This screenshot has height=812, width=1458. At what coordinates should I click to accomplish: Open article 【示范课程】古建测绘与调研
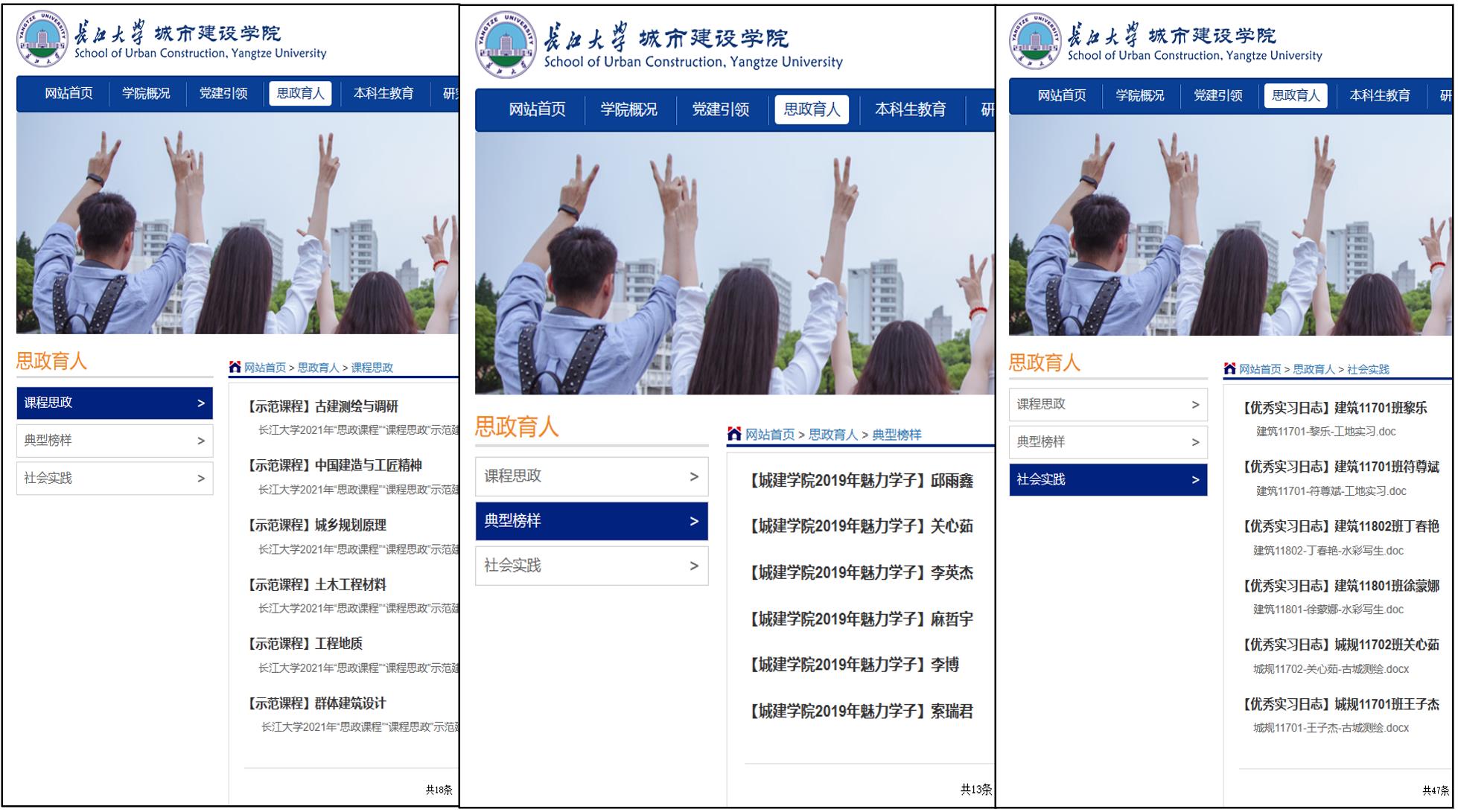pos(323,406)
